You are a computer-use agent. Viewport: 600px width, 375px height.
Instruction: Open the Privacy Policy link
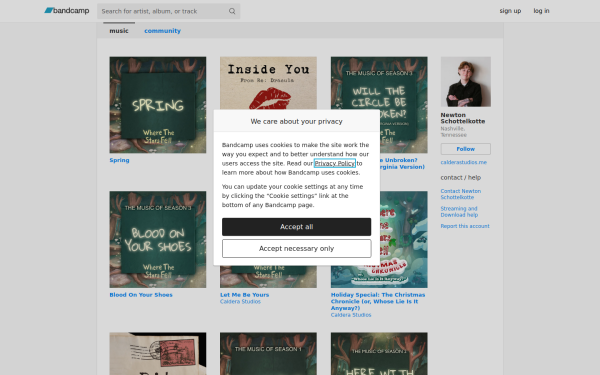(x=335, y=163)
